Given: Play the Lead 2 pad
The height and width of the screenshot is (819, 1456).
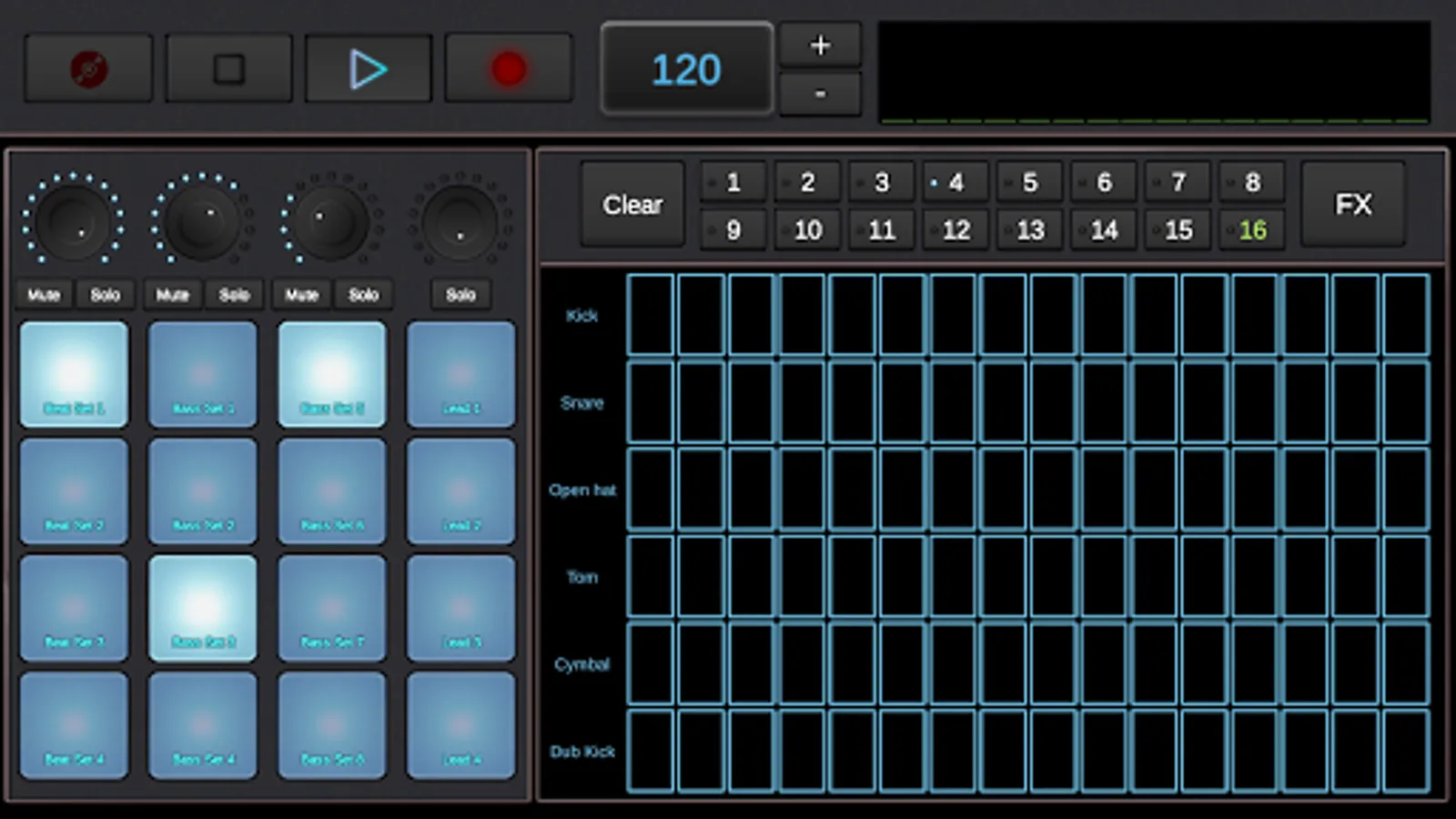Looking at the screenshot, I should pyautogui.click(x=461, y=491).
